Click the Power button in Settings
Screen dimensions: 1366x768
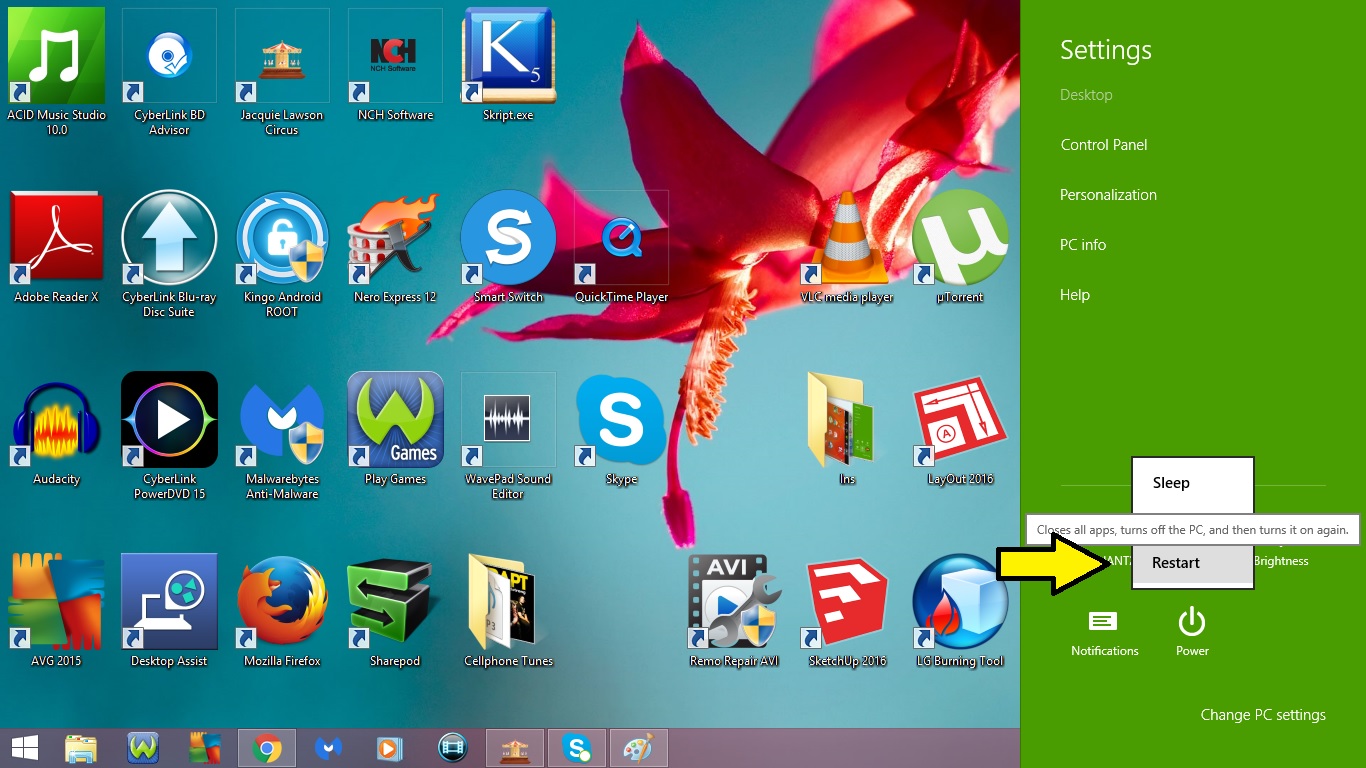pos(1192,633)
